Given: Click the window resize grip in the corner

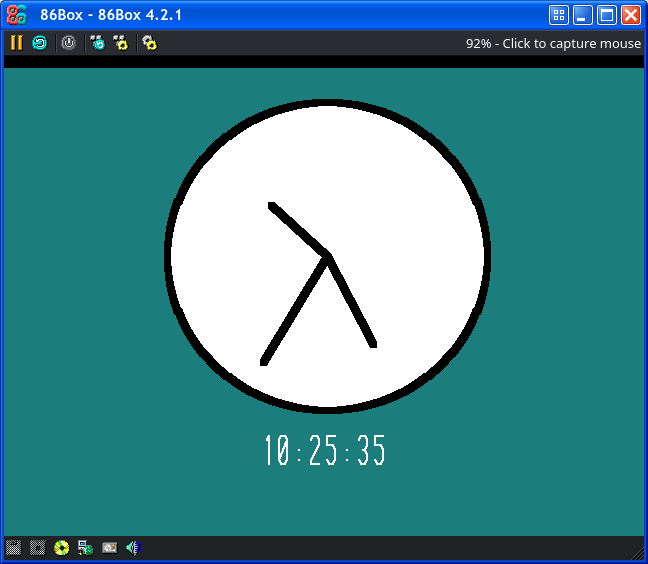Looking at the screenshot, I should point(637,553).
